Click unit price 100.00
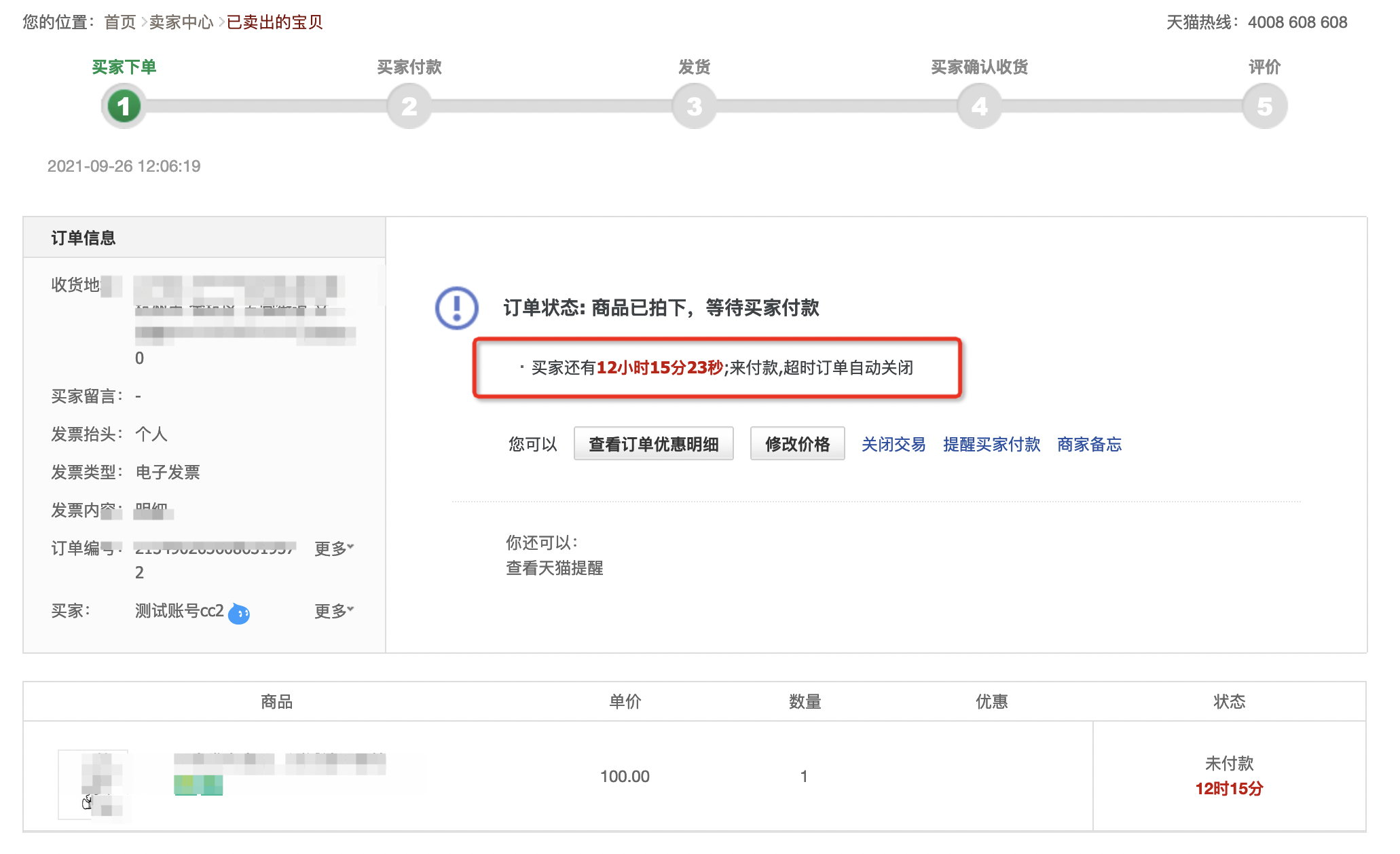The image size is (1400, 854). (x=625, y=777)
